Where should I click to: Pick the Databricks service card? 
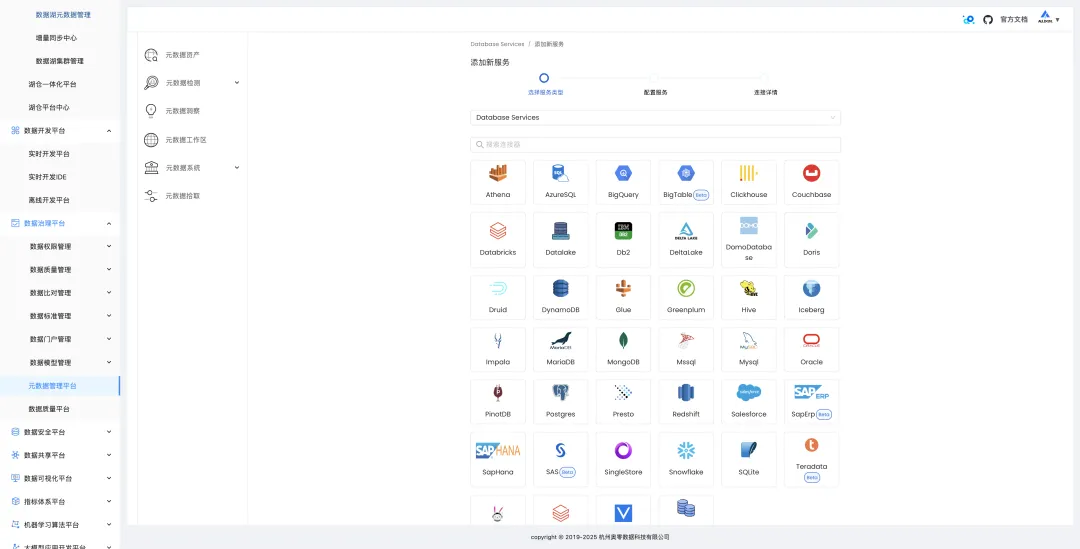pyautogui.click(x=498, y=240)
